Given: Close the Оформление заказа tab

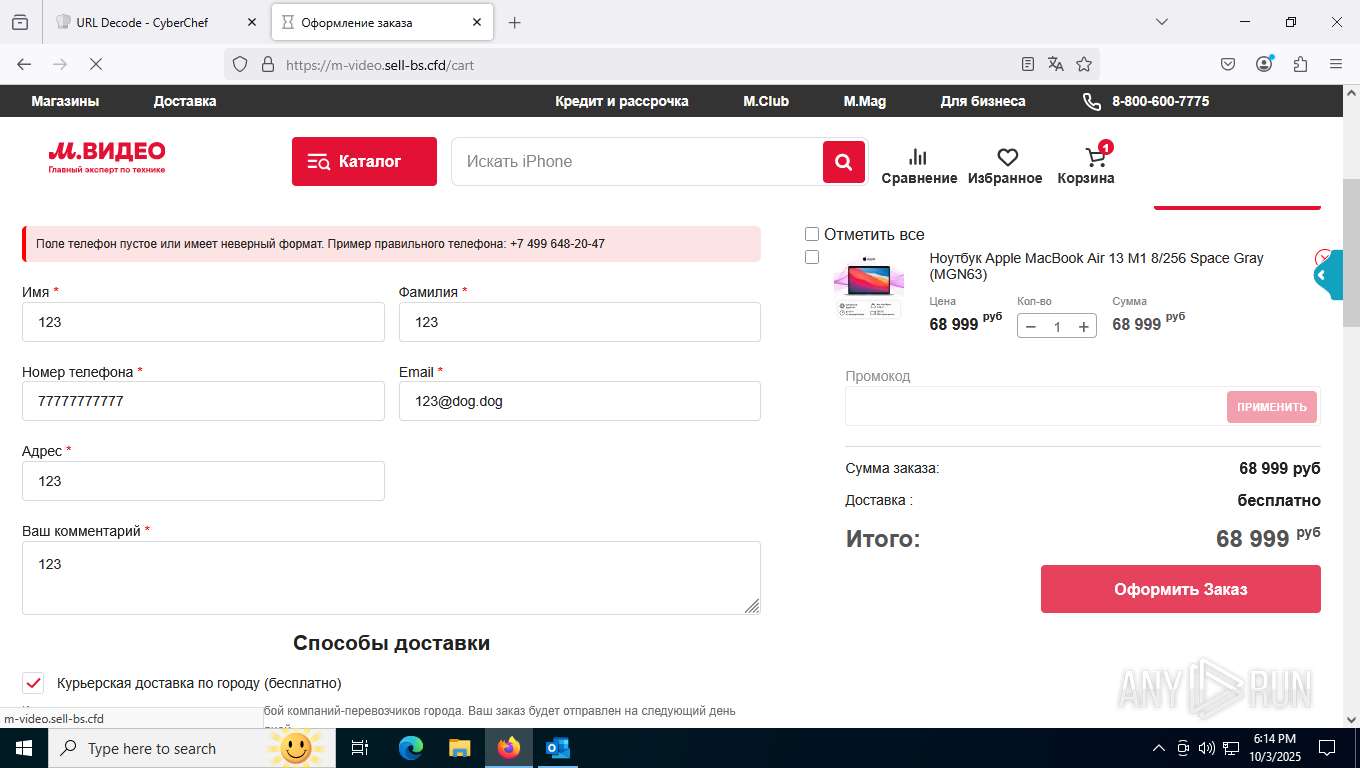Looking at the screenshot, I should click(x=477, y=22).
